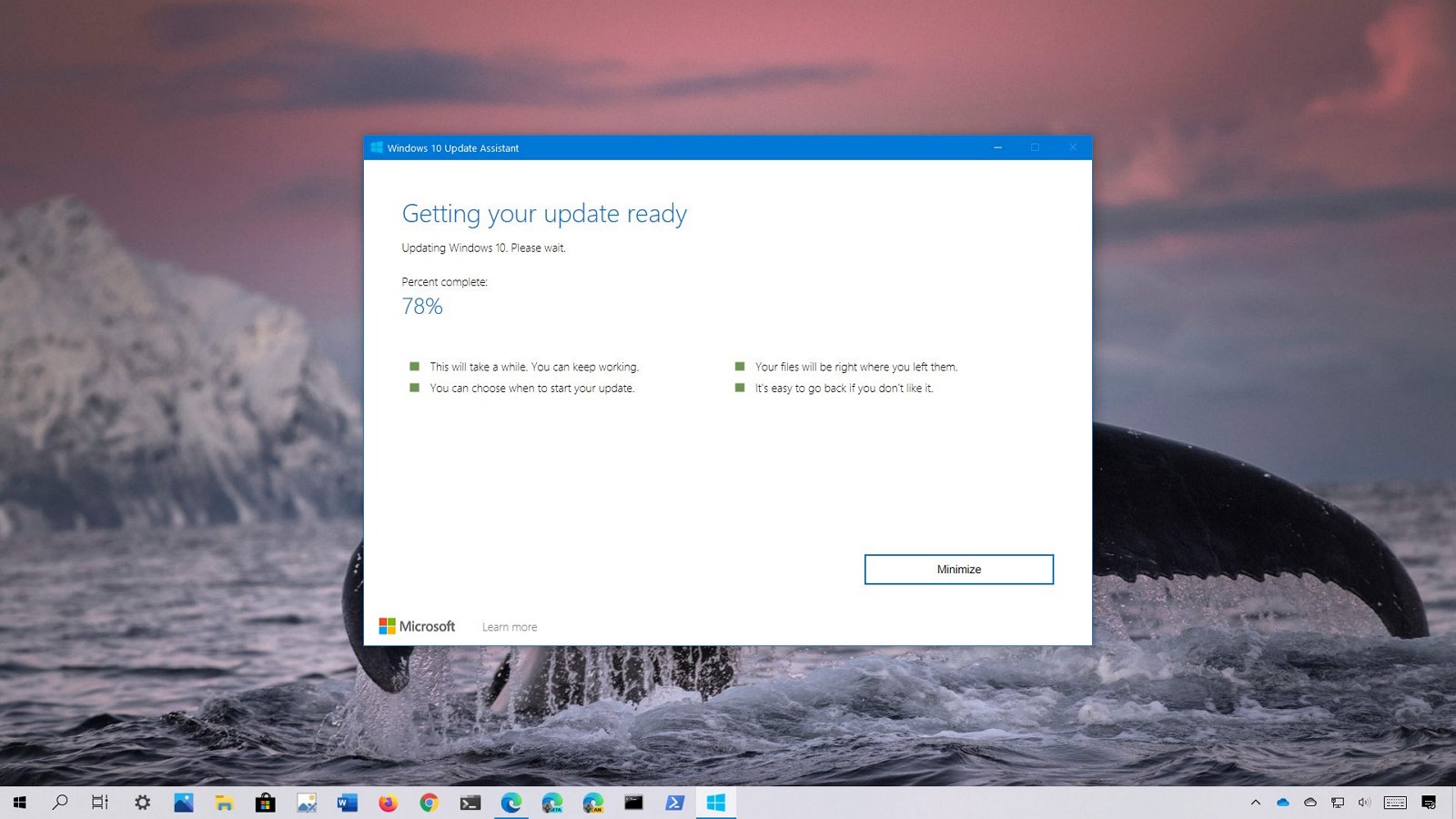Open Microsoft Edge Beta from the taskbar
The width and height of the screenshot is (1456, 819).
(552, 803)
